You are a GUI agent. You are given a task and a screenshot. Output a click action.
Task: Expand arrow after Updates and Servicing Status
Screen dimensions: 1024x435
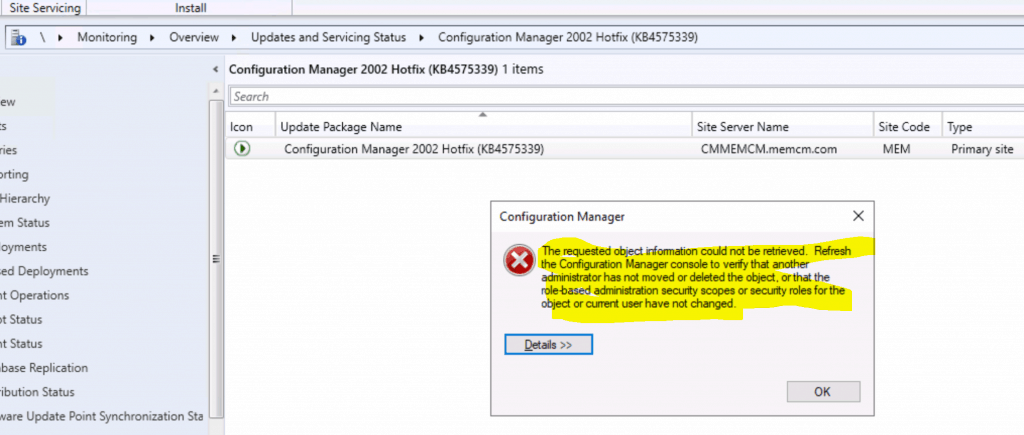pos(422,38)
